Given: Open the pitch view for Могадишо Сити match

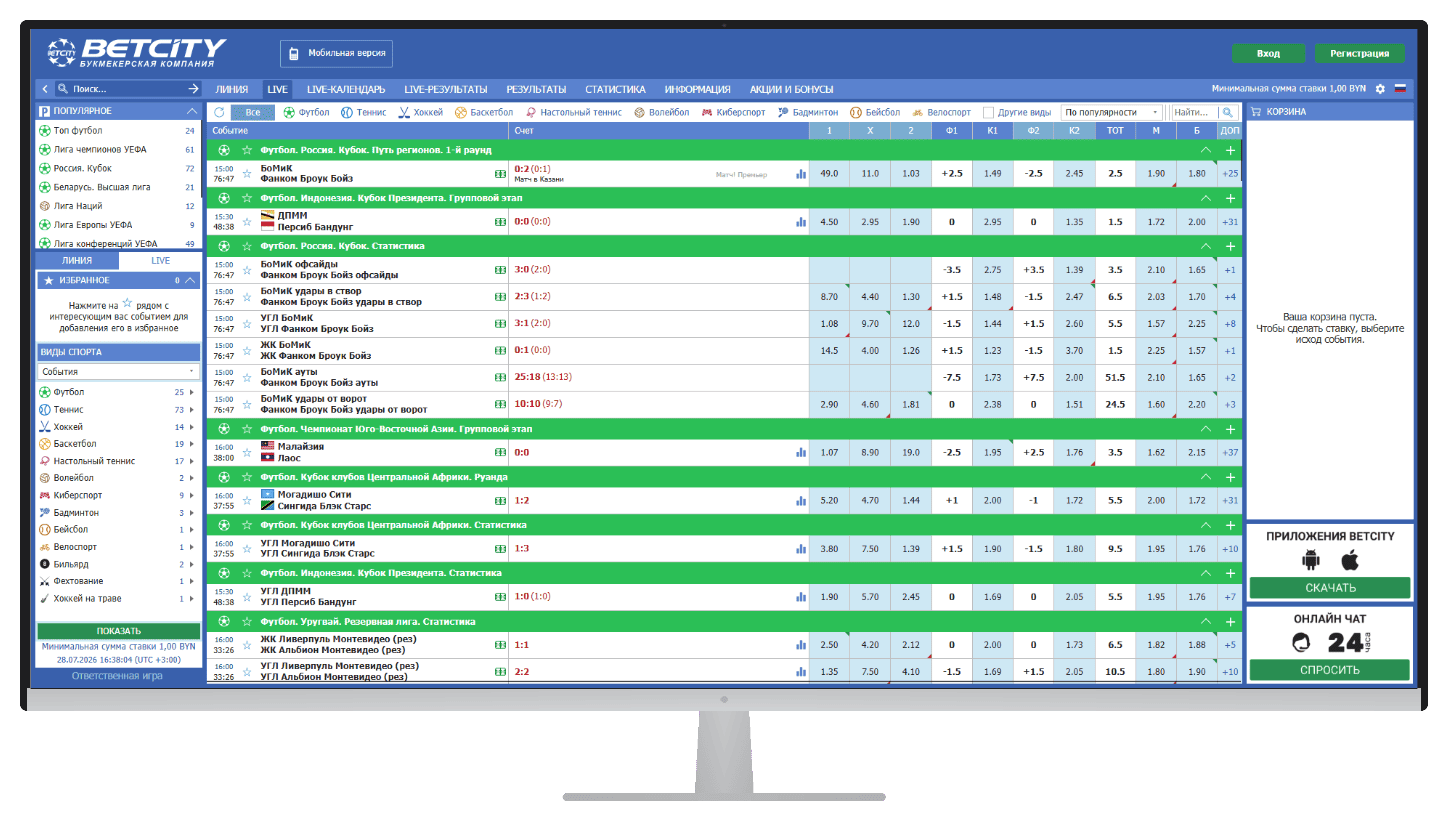Looking at the screenshot, I should pos(500,500).
